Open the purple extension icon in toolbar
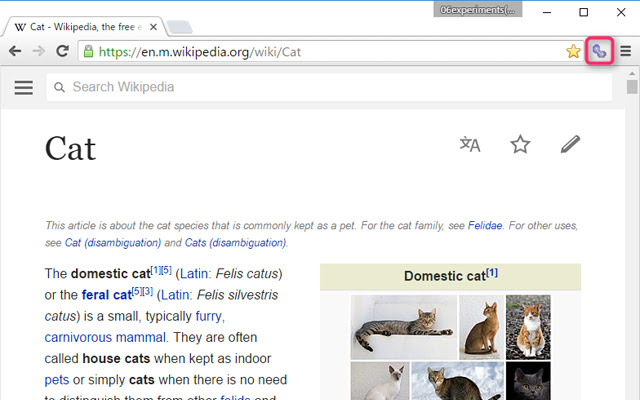The height and width of the screenshot is (400, 640). 599,51
